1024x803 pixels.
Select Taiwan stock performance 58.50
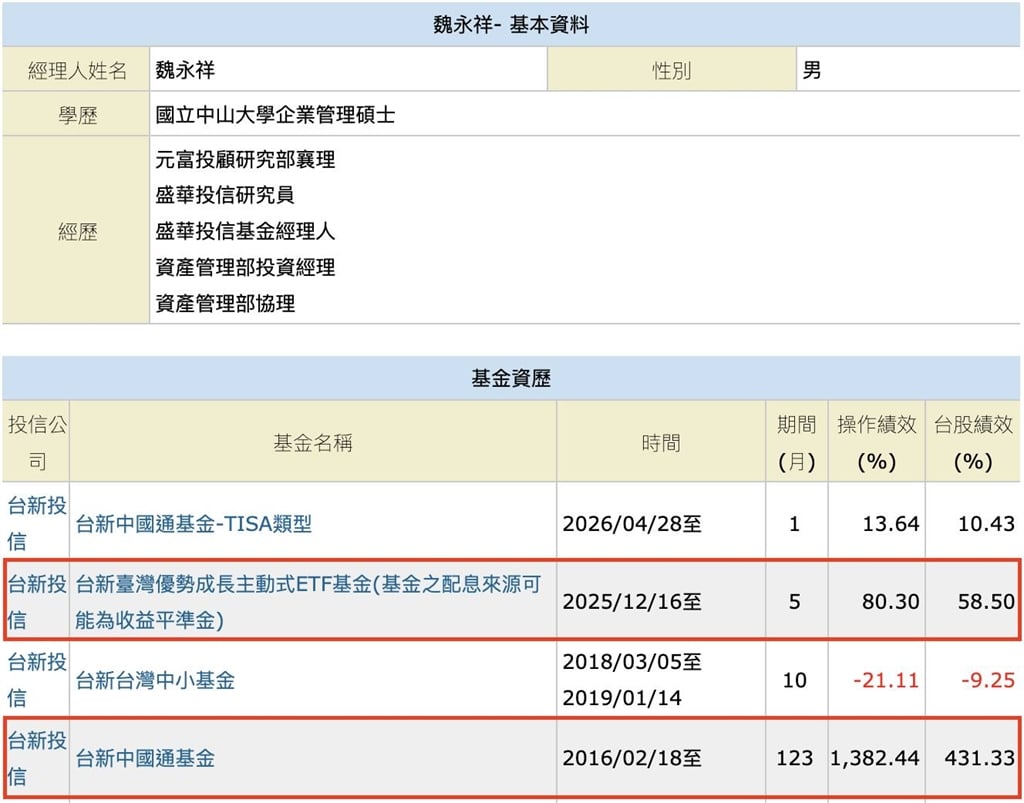986,601
